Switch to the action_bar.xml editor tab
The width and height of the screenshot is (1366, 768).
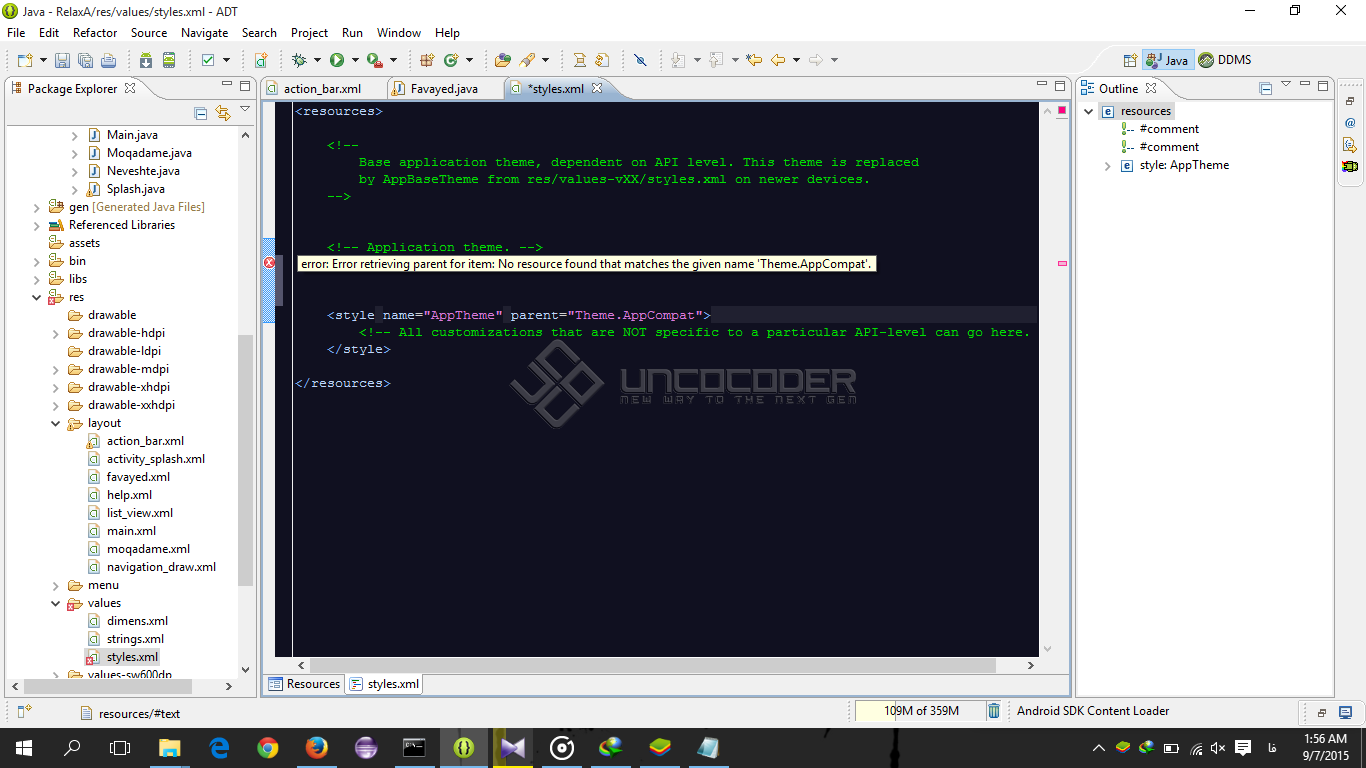(x=322, y=88)
